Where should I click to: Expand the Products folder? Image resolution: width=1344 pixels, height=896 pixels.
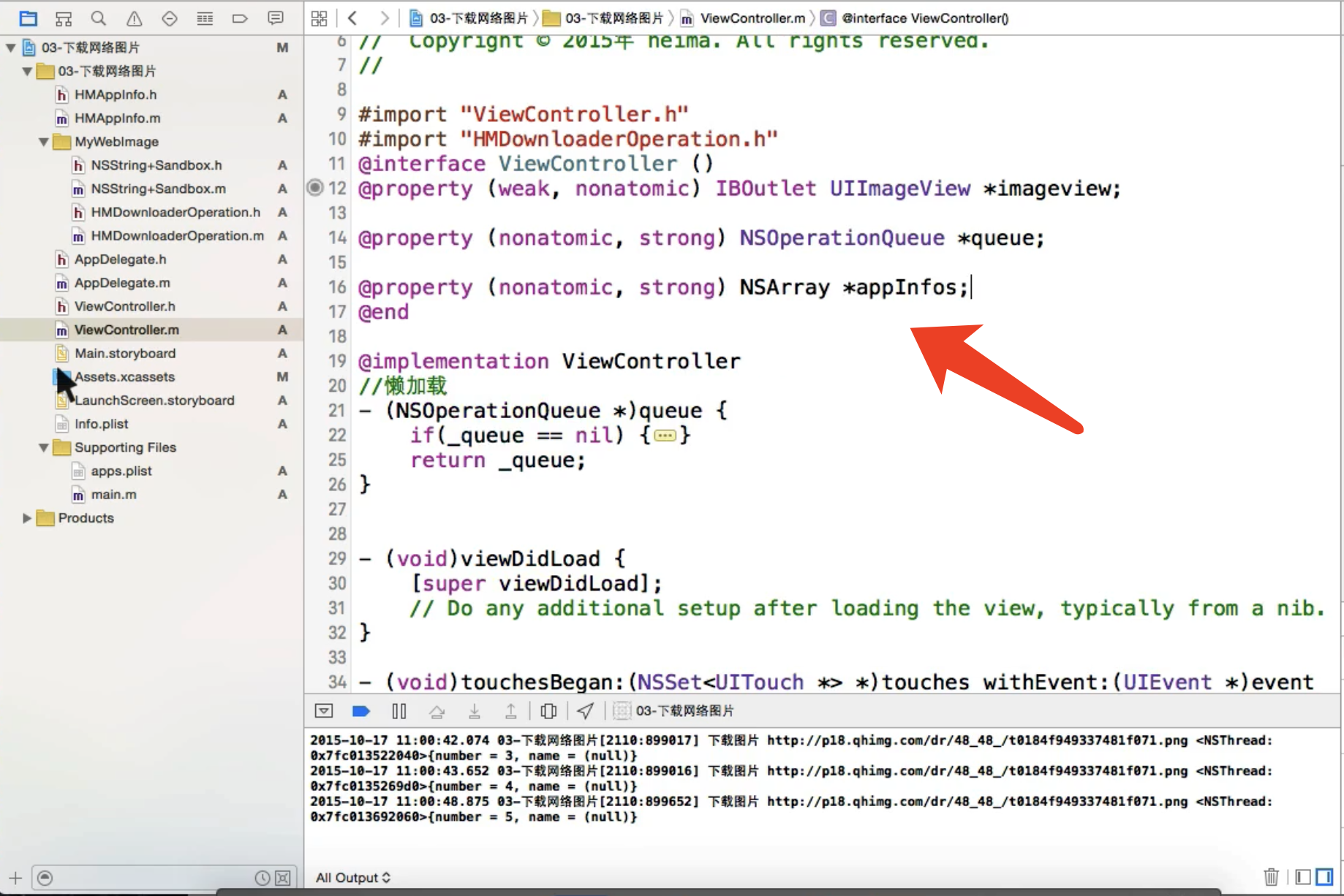pyautogui.click(x=27, y=518)
